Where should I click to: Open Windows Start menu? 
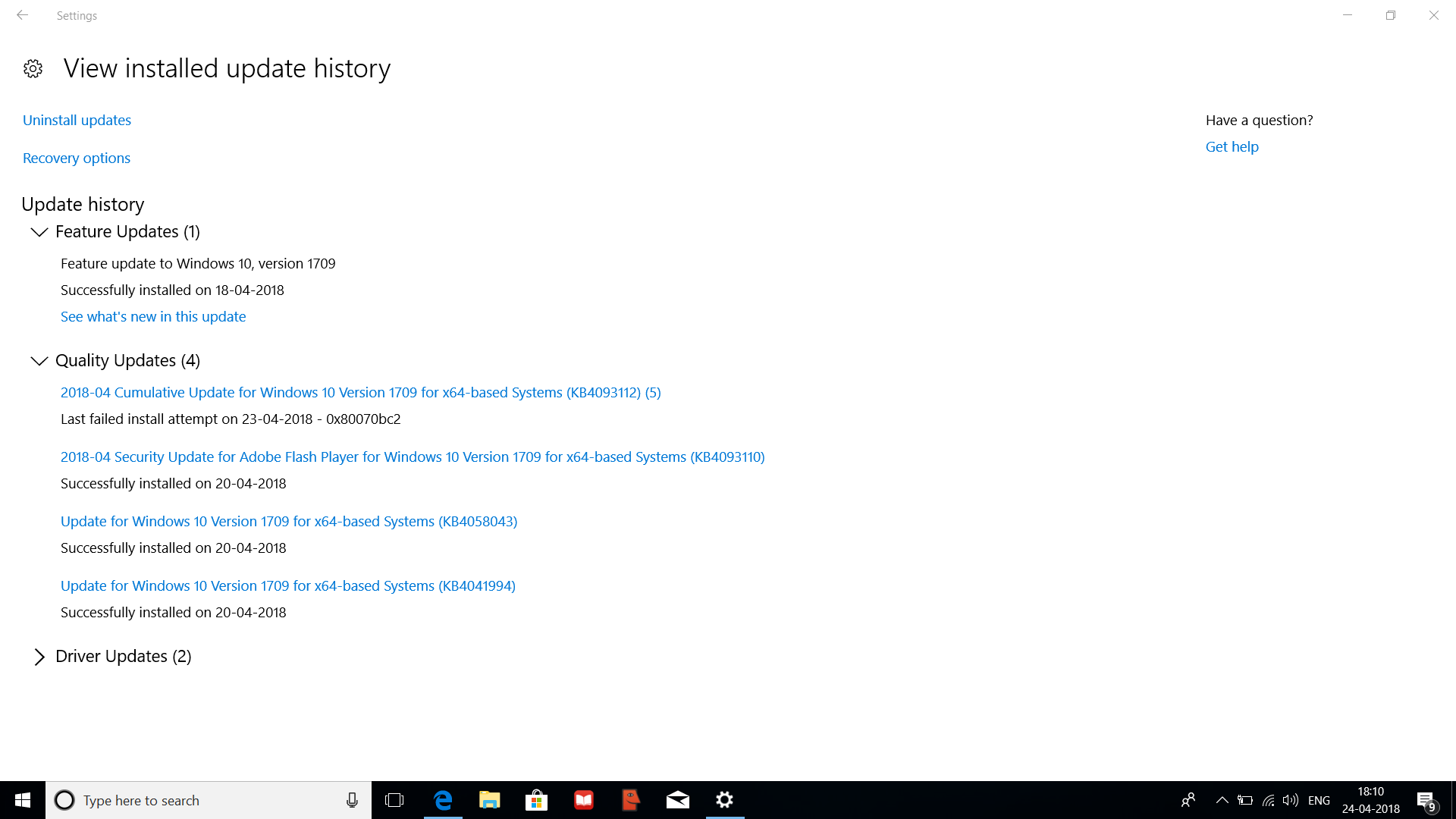click(23, 799)
